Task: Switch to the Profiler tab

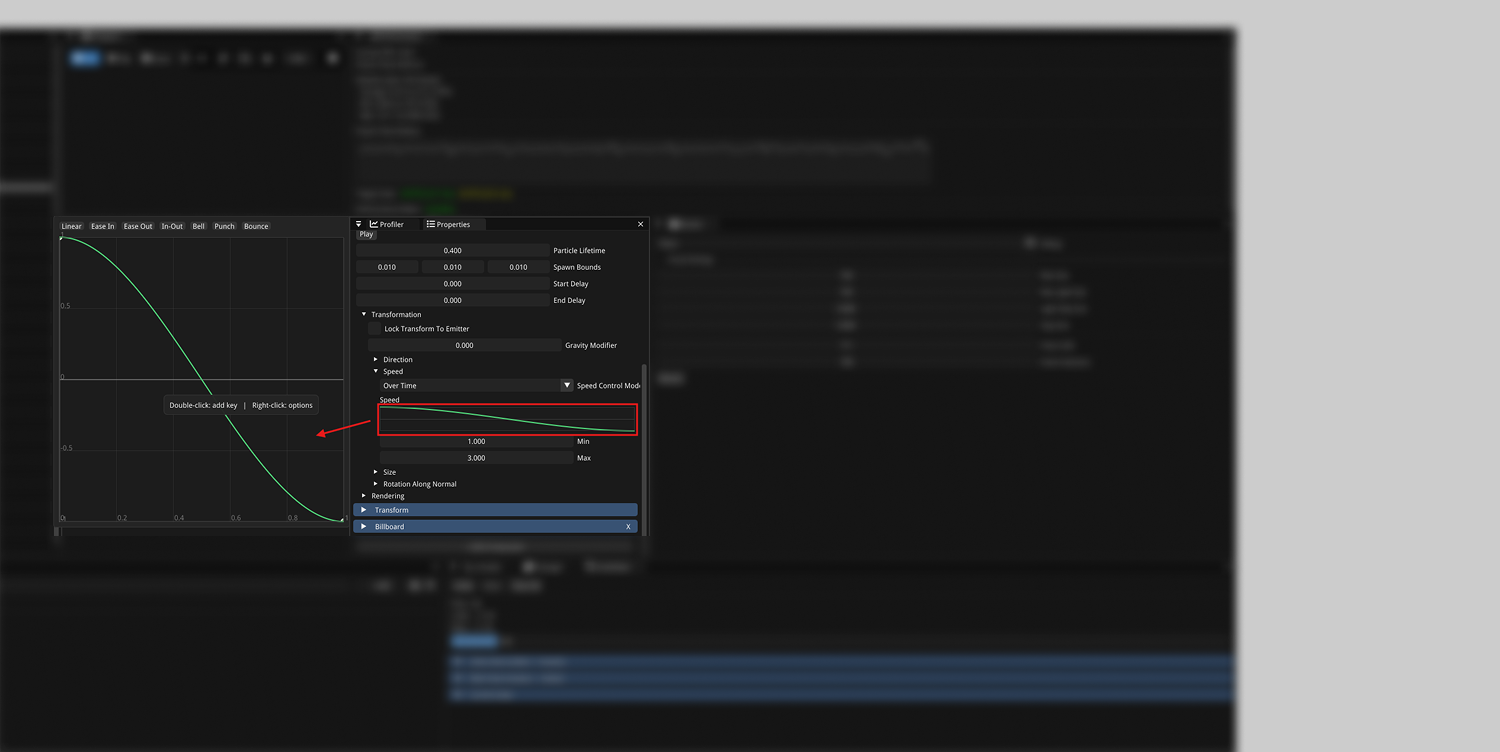Action: click(x=387, y=224)
